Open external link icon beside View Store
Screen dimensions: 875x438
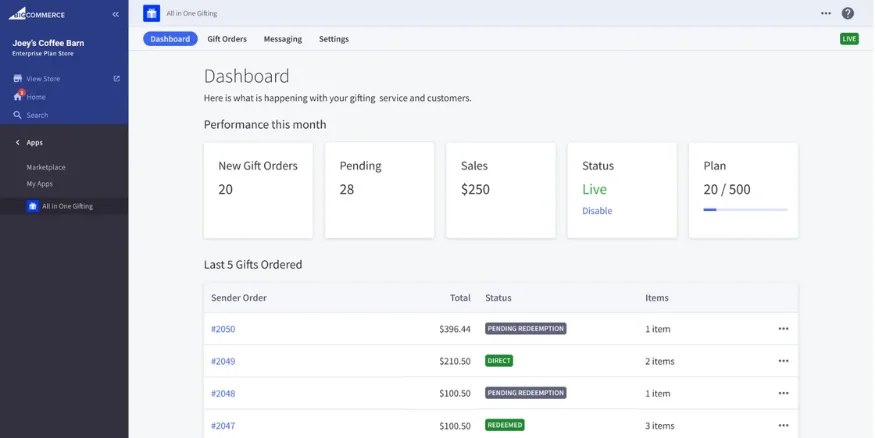[x=117, y=79]
